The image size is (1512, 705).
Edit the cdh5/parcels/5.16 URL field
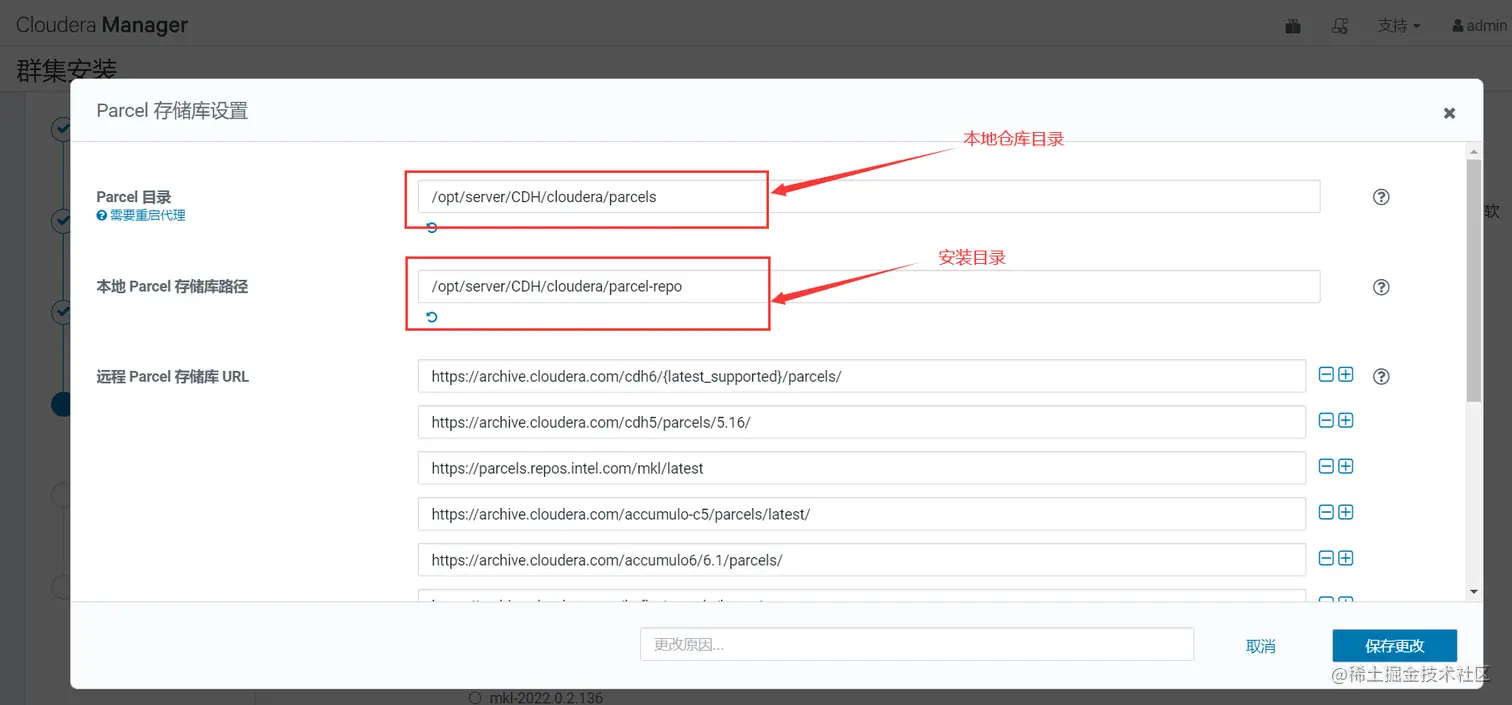[862, 422]
